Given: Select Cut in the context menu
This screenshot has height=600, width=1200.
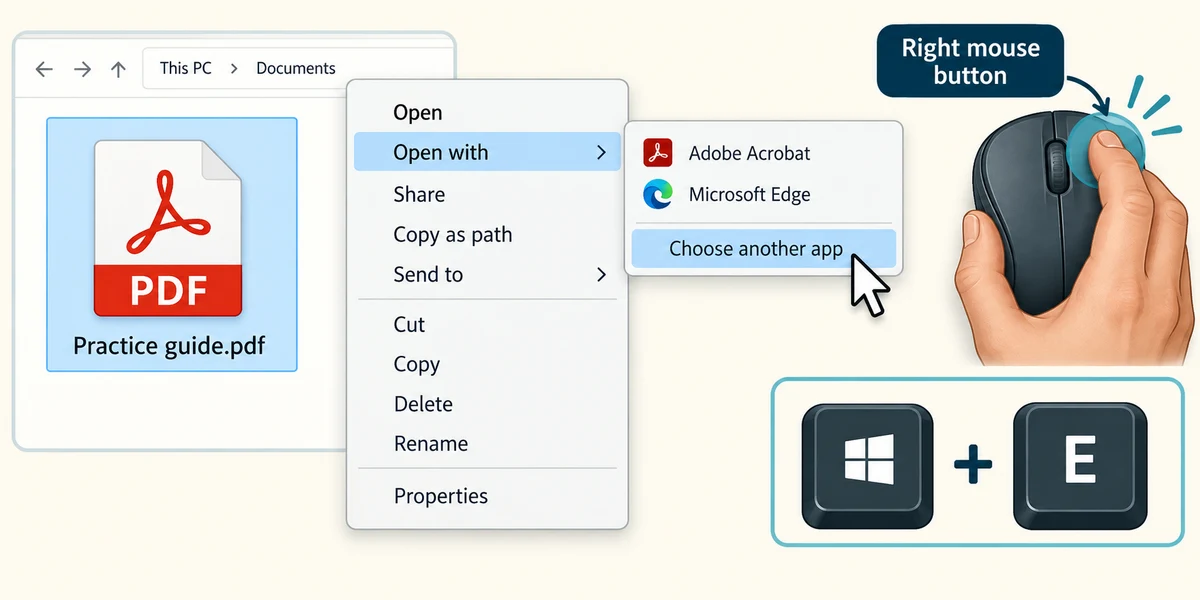Looking at the screenshot, I should [487, 325].
